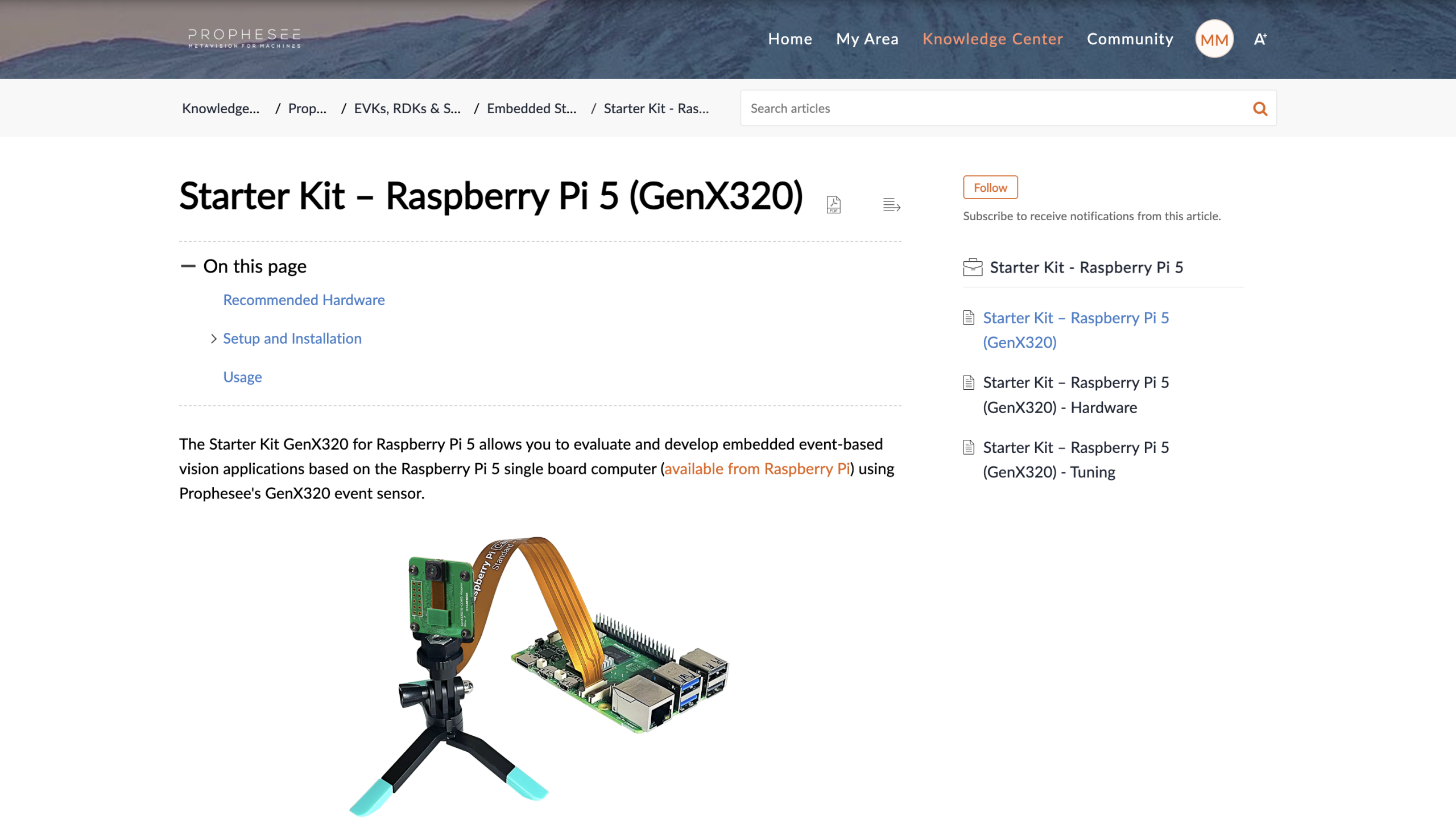Click the reader view lines icon
Screen dimensions: 1456x824
pyautogui.click(x=891, y=205)
